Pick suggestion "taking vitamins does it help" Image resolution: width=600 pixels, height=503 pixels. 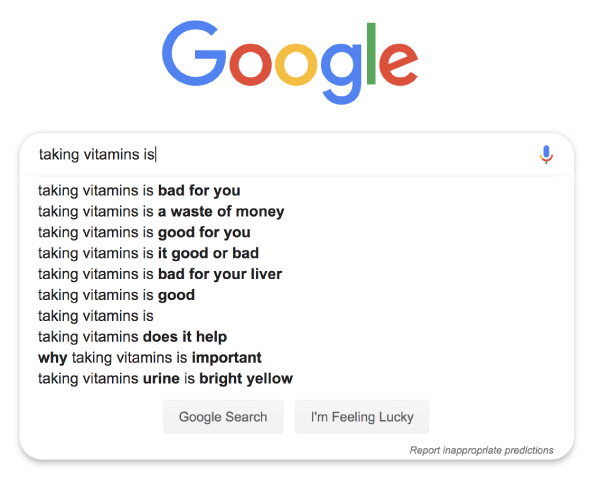click(x=132, y=337)
